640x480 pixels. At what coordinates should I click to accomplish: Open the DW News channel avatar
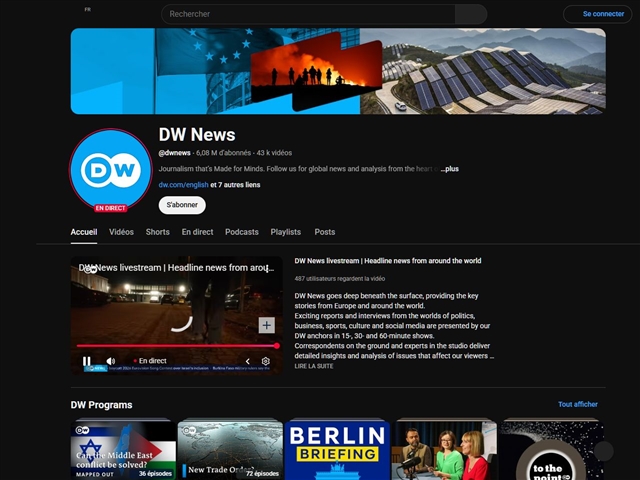coord(111,170)
